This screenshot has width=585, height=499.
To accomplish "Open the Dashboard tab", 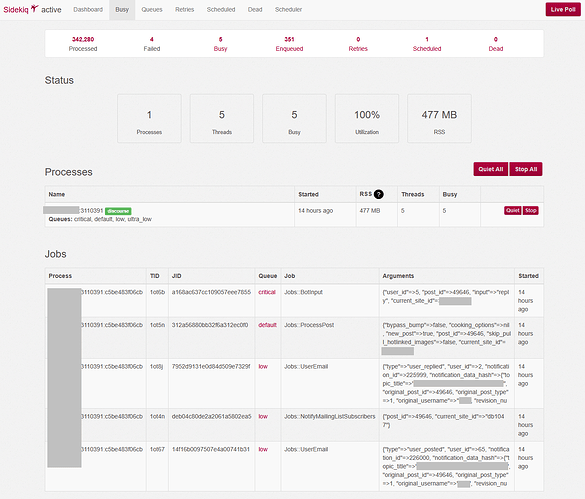I will click(88, 10).
